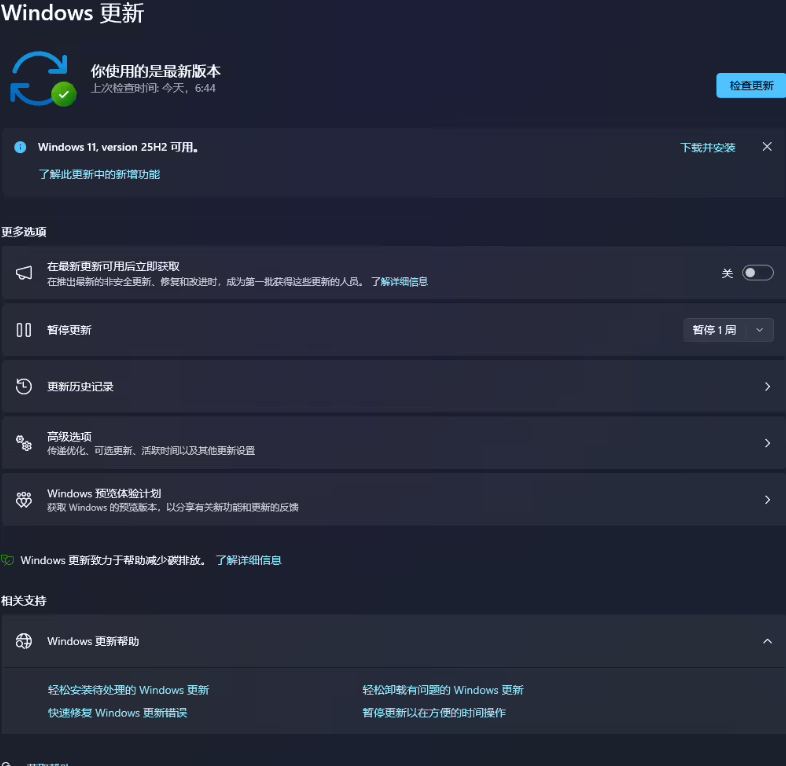Viewport: 786px width, 766px height.
Task: Click the gears icon for 高级选项
Action: click(x=24, y=443)
